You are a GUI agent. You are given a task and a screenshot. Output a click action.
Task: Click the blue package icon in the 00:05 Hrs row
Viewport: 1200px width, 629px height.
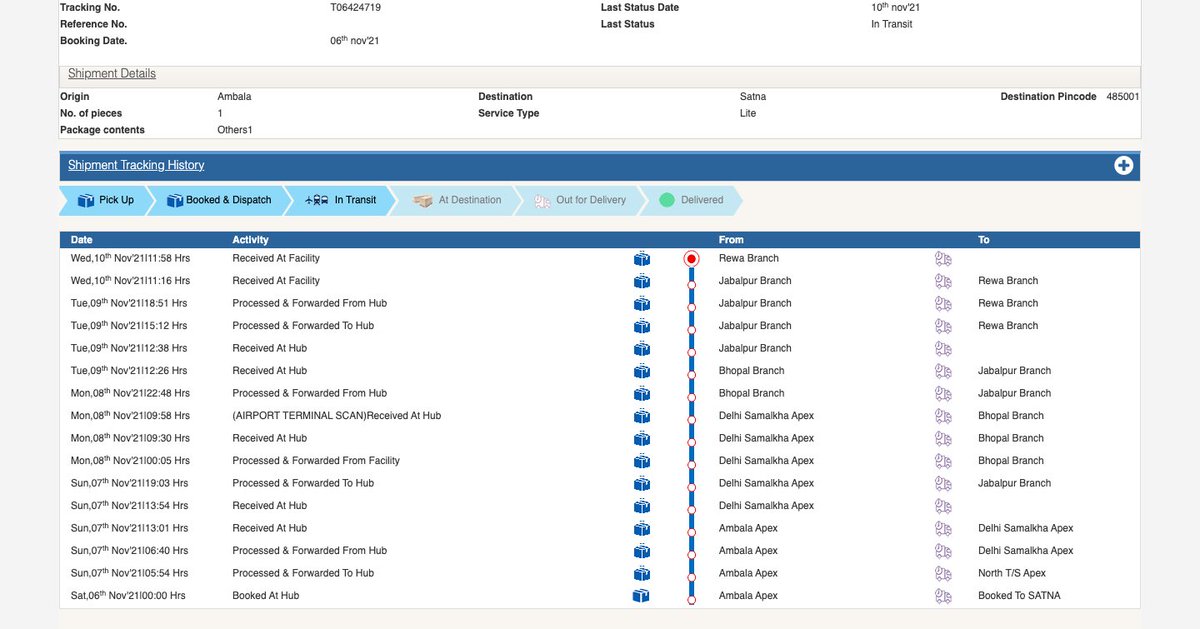642,461
